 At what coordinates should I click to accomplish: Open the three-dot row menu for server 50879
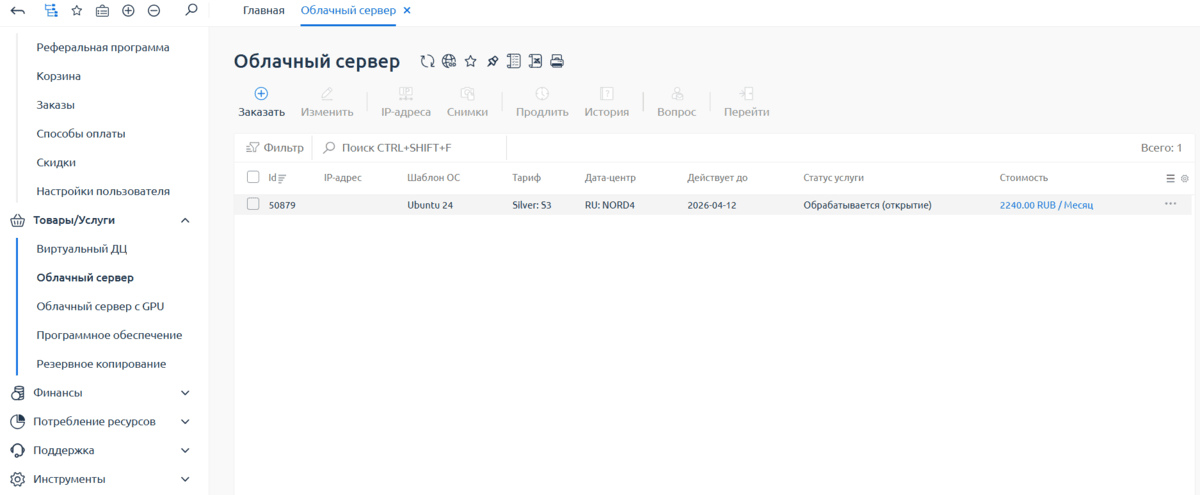[x=1170, y=204]
